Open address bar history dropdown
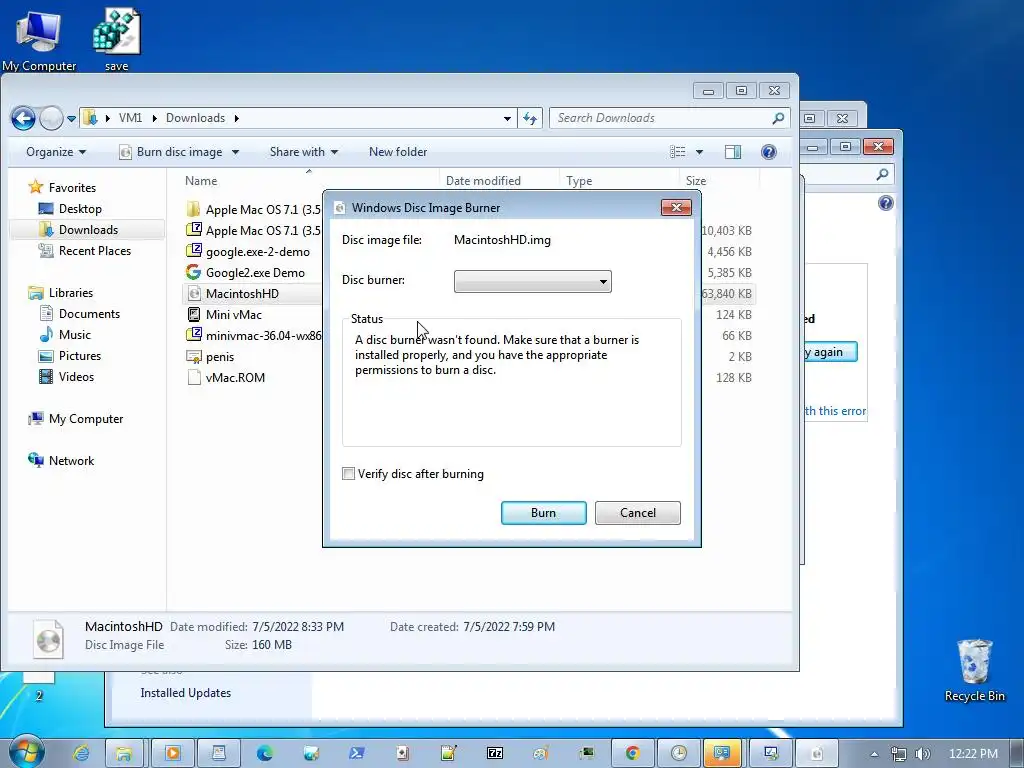 click(x=507, y=118)
